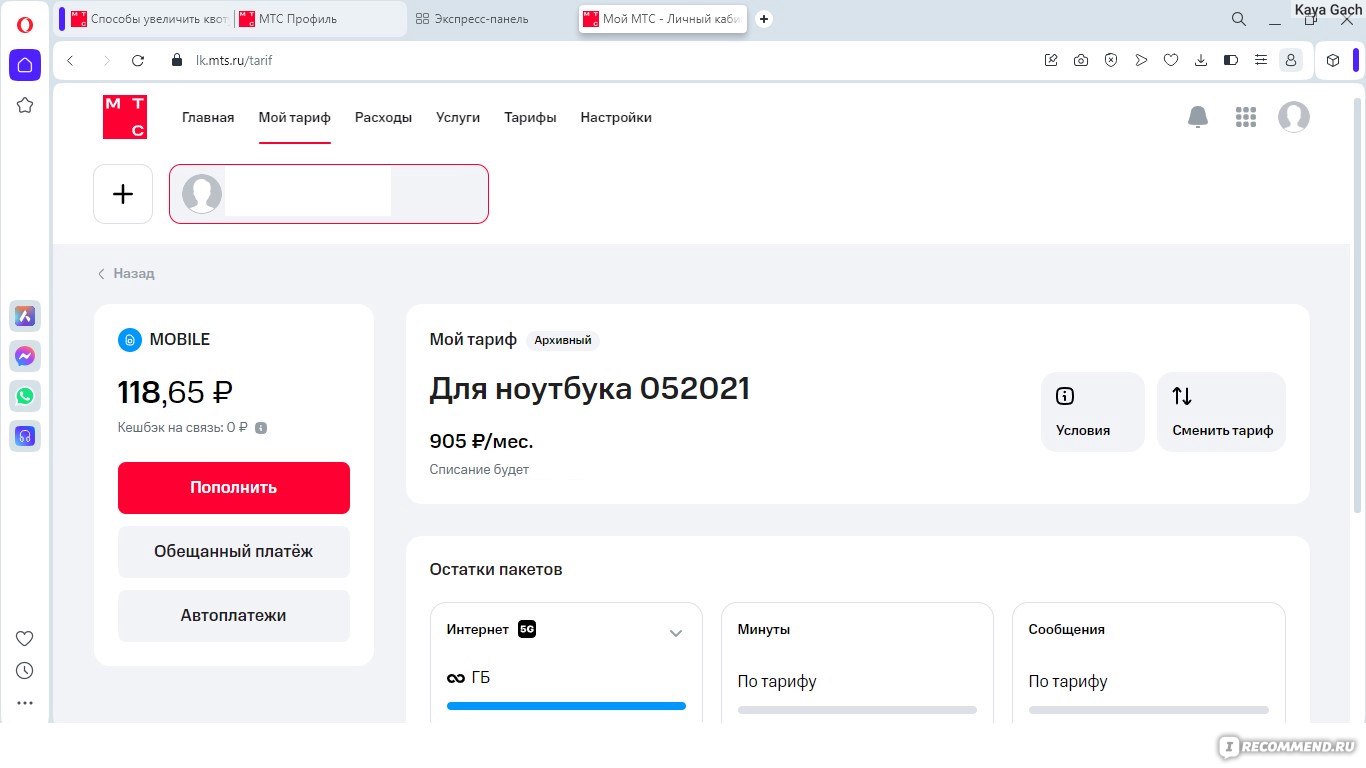
Task: Click the Интернет blue progress bar
Action: click(x=566, y=706)
